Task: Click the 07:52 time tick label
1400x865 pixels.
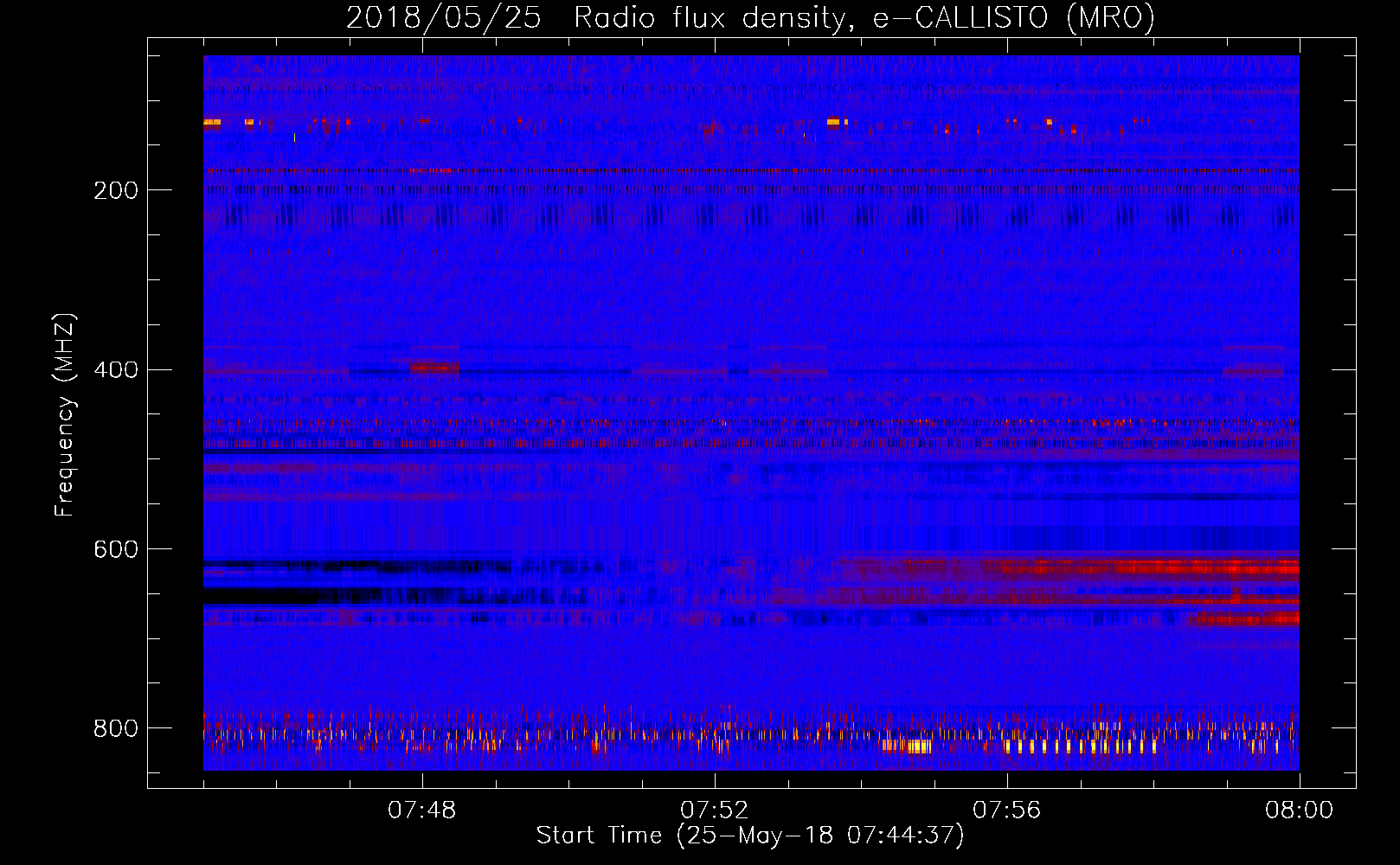Action: 715,811
